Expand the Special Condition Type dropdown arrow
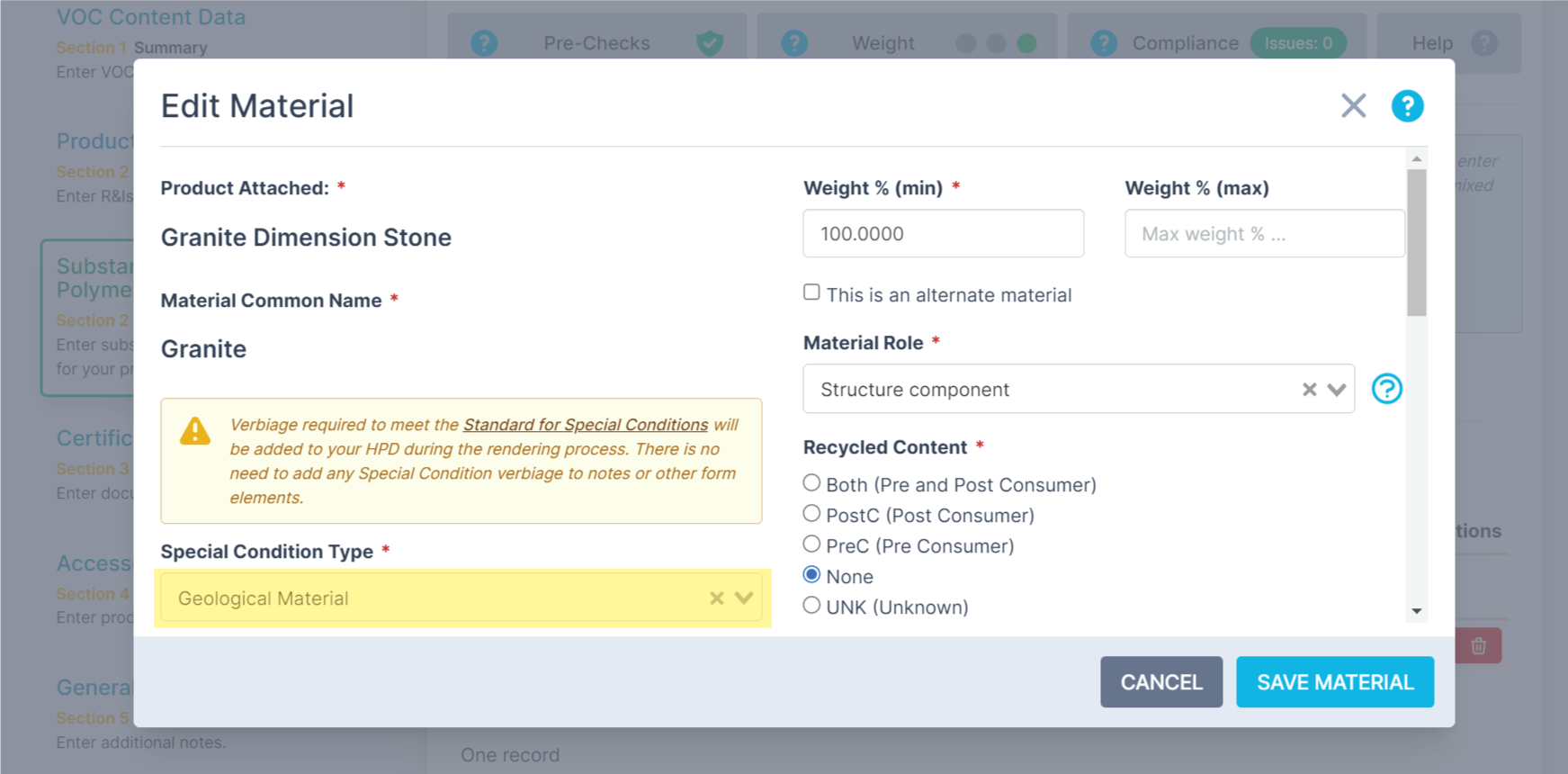Viewport: 1568px width, 774px height. coord(744,598)
